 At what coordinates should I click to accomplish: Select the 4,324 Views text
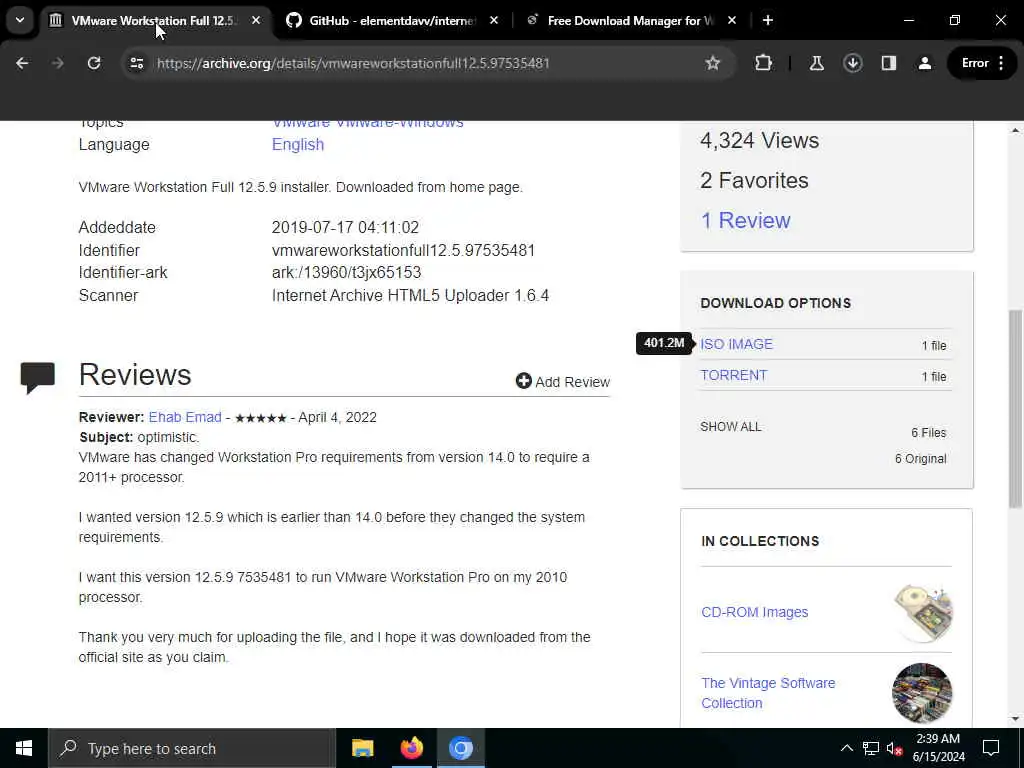click(x=760, y=140)
